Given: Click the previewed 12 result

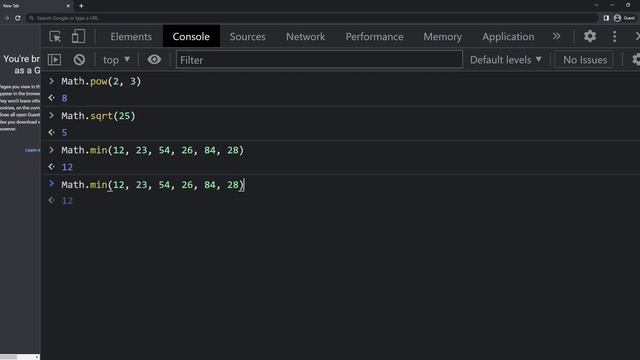Looking at the screenshot, I should point(67,201).
